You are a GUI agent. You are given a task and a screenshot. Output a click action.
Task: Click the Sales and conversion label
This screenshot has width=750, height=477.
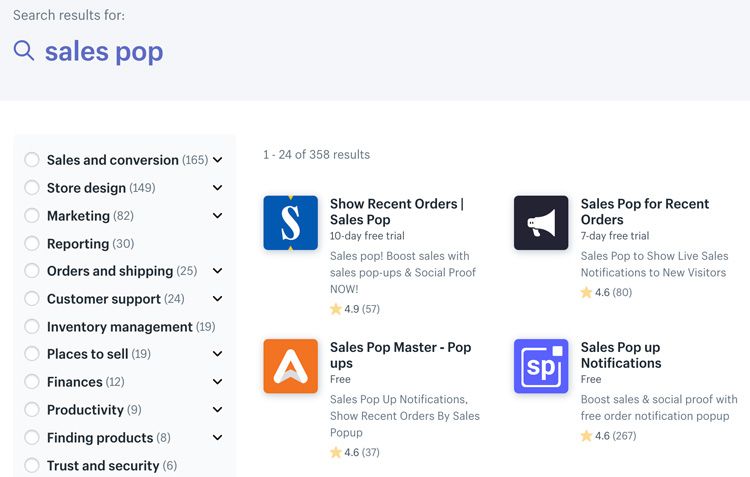112,160
